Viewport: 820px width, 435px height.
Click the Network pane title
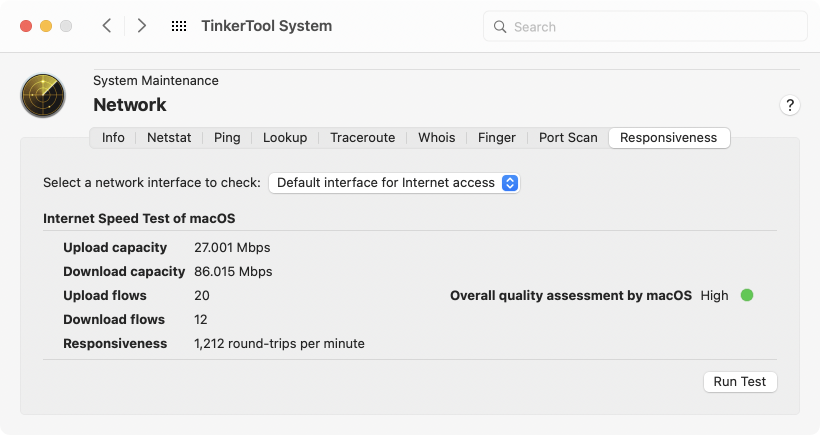pos(130,105)
